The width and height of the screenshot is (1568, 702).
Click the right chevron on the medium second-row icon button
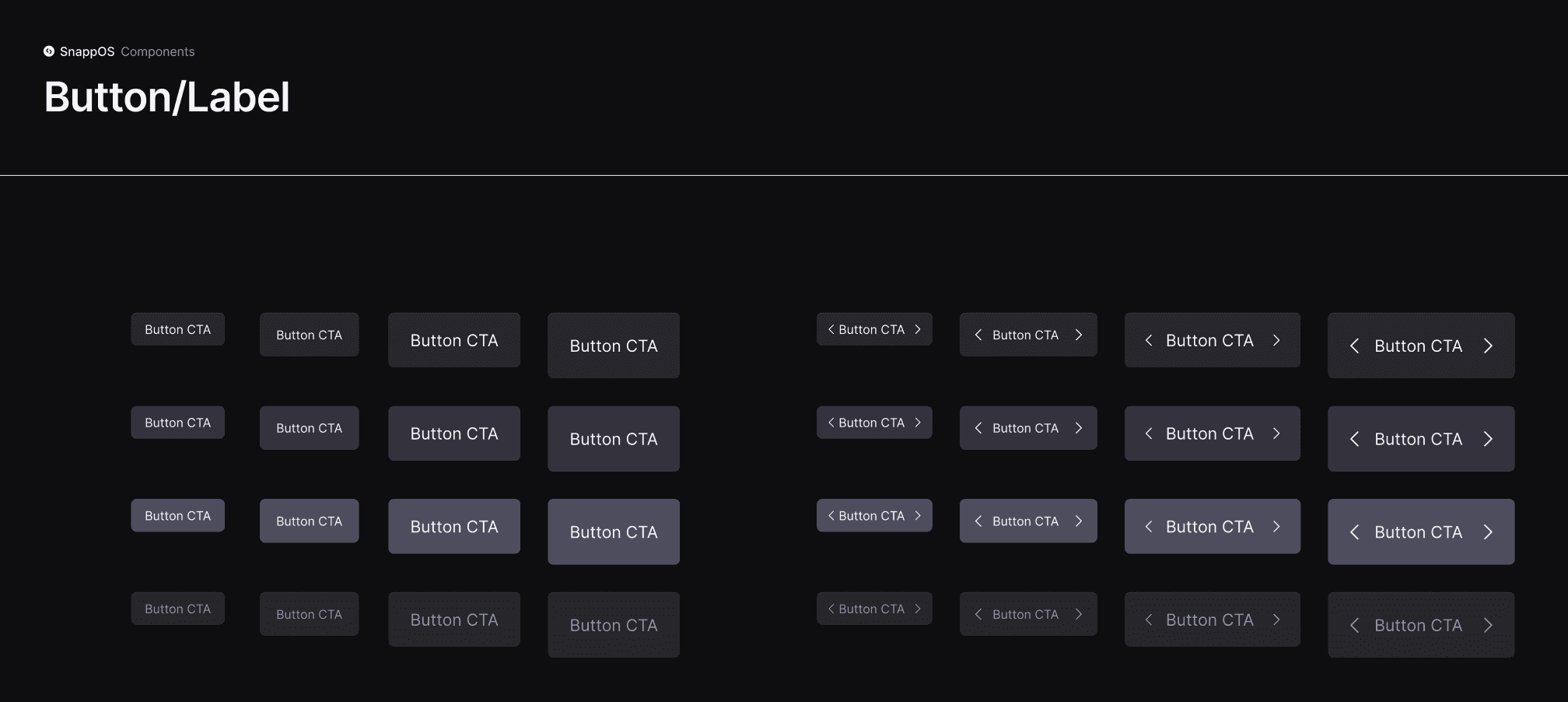click(x=1079, y=427)
